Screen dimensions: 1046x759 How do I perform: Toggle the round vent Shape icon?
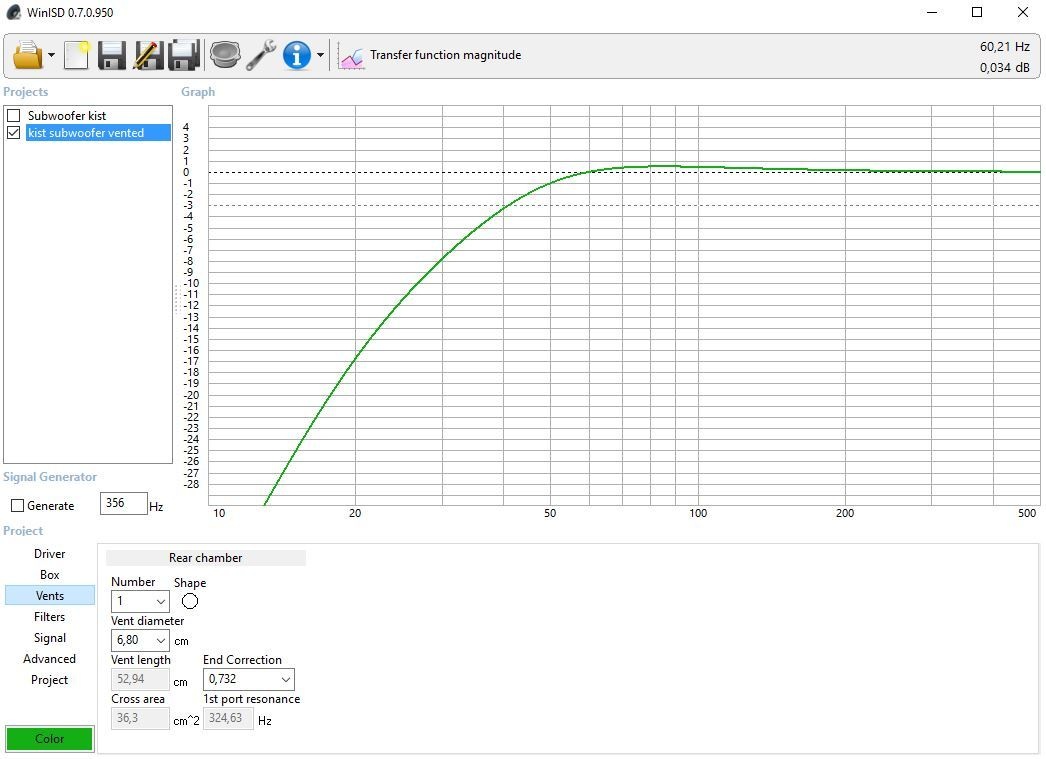point(190,601)
